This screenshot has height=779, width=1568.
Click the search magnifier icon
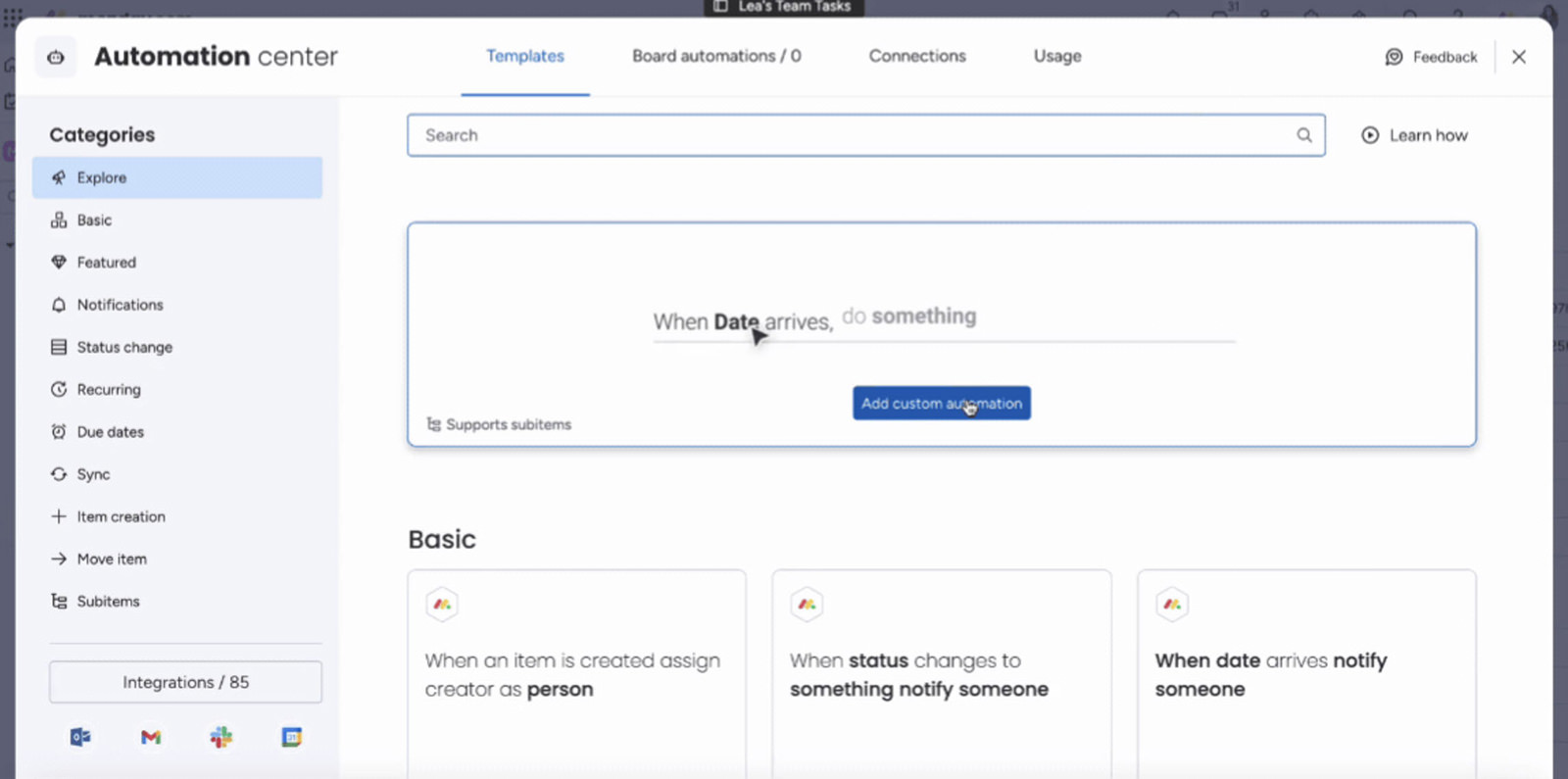click(1304, 135)
